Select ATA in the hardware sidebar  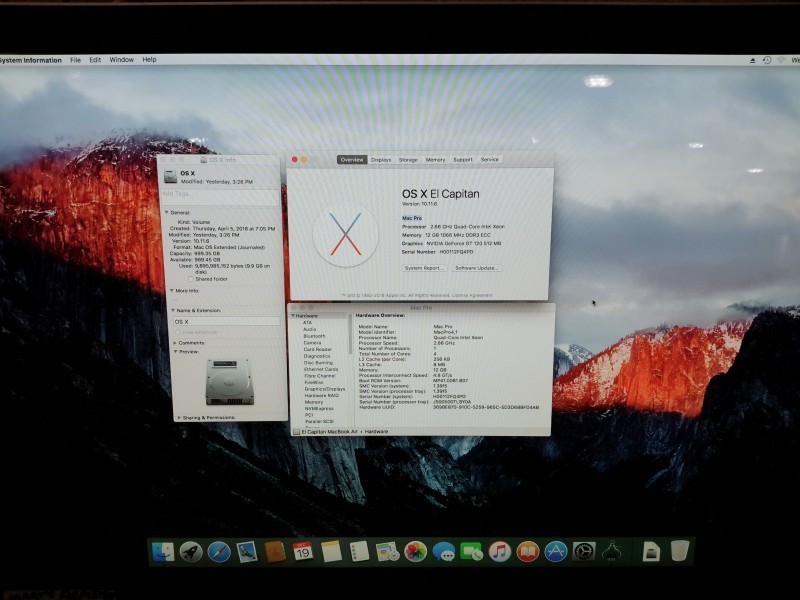(307, 323)
